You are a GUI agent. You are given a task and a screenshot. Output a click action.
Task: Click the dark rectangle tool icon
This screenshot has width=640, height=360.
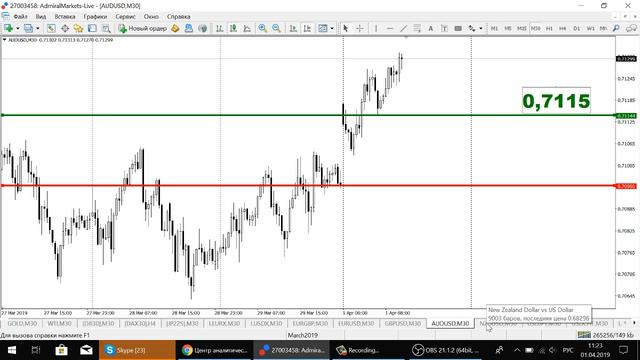pyautogui.click(x=458, y=28)
